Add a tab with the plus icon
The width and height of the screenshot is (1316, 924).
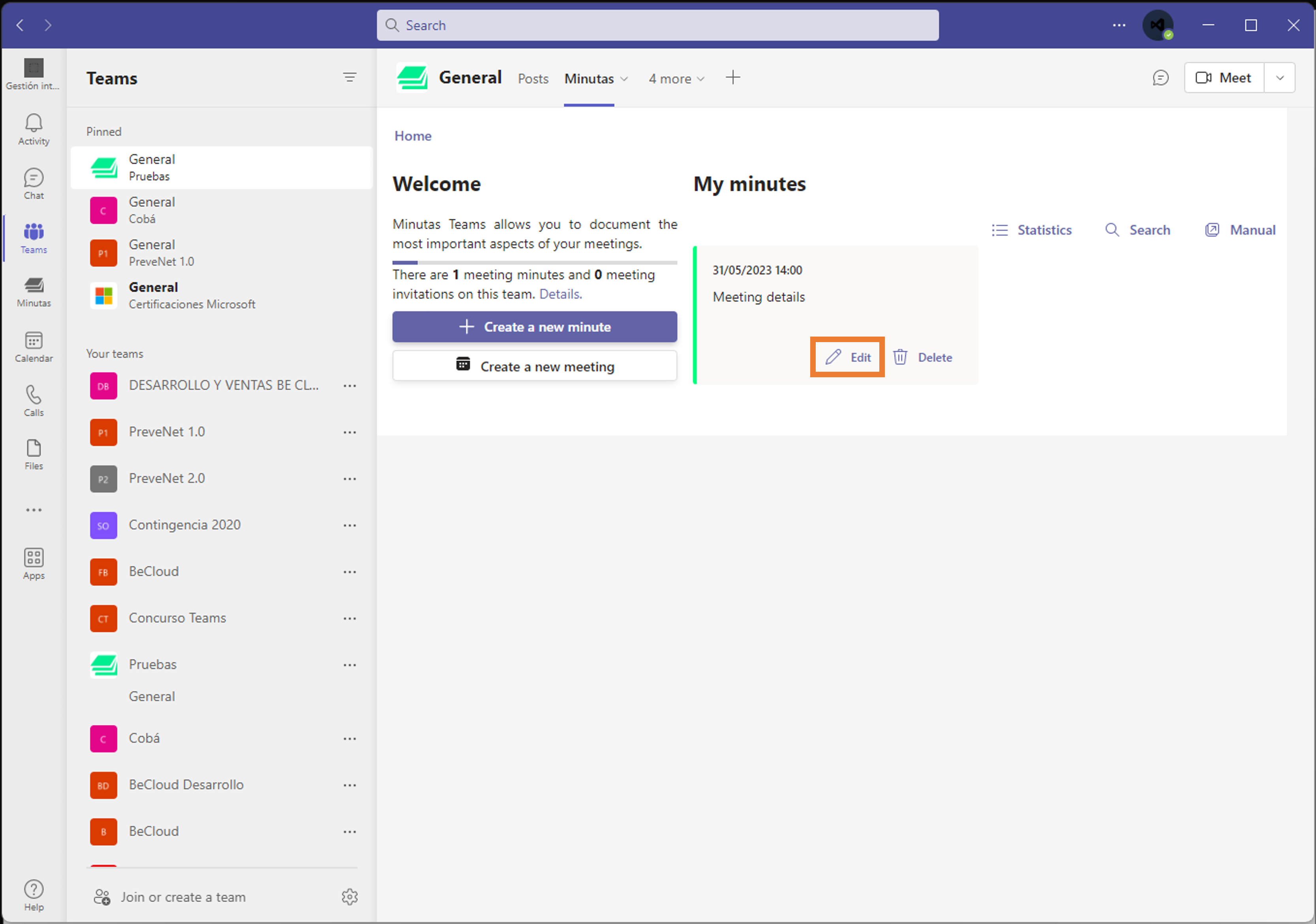(x=733, y=77)
